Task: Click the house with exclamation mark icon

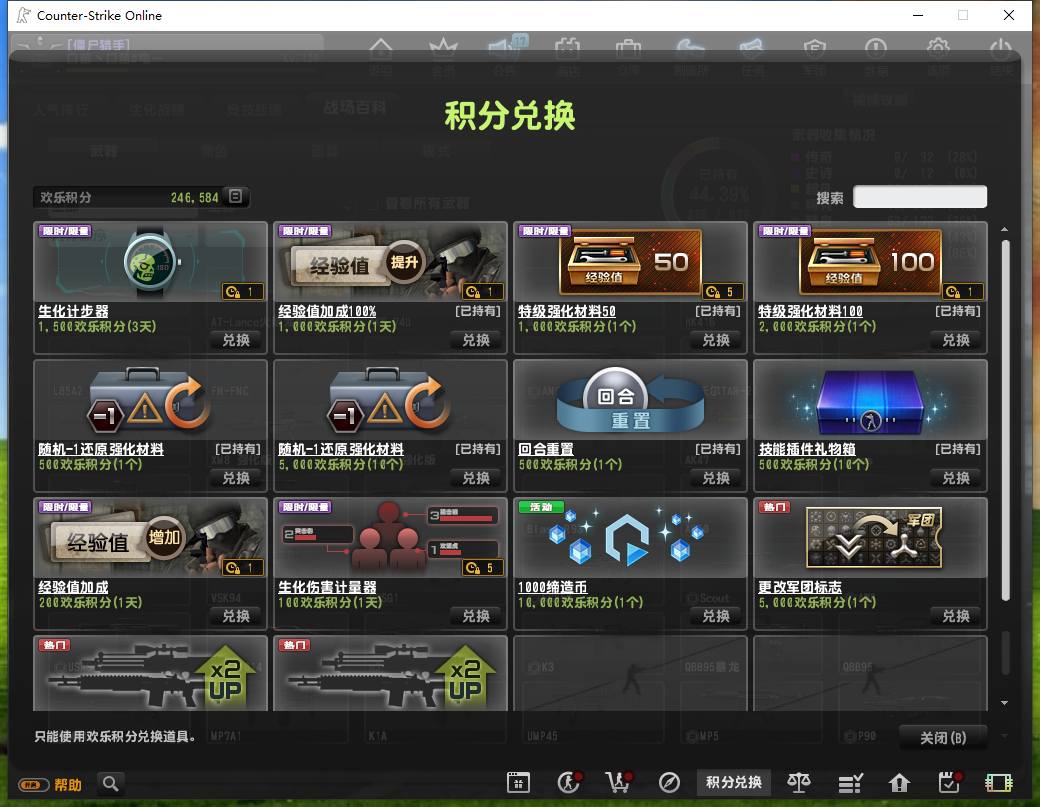Action: [899, 783]
